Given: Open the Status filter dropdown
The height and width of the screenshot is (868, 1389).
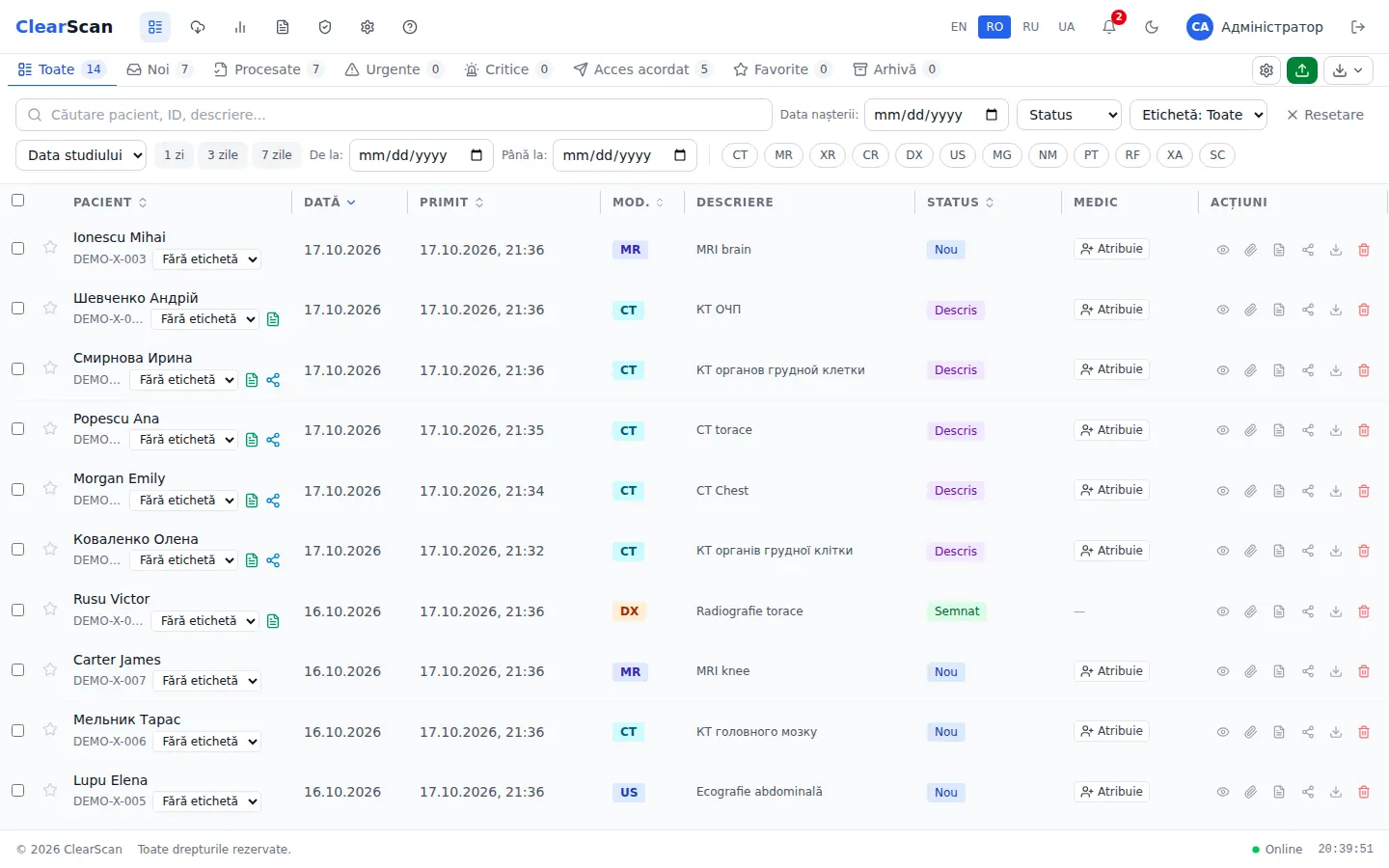Looking at the screenshot, I should pos(1069,115).
